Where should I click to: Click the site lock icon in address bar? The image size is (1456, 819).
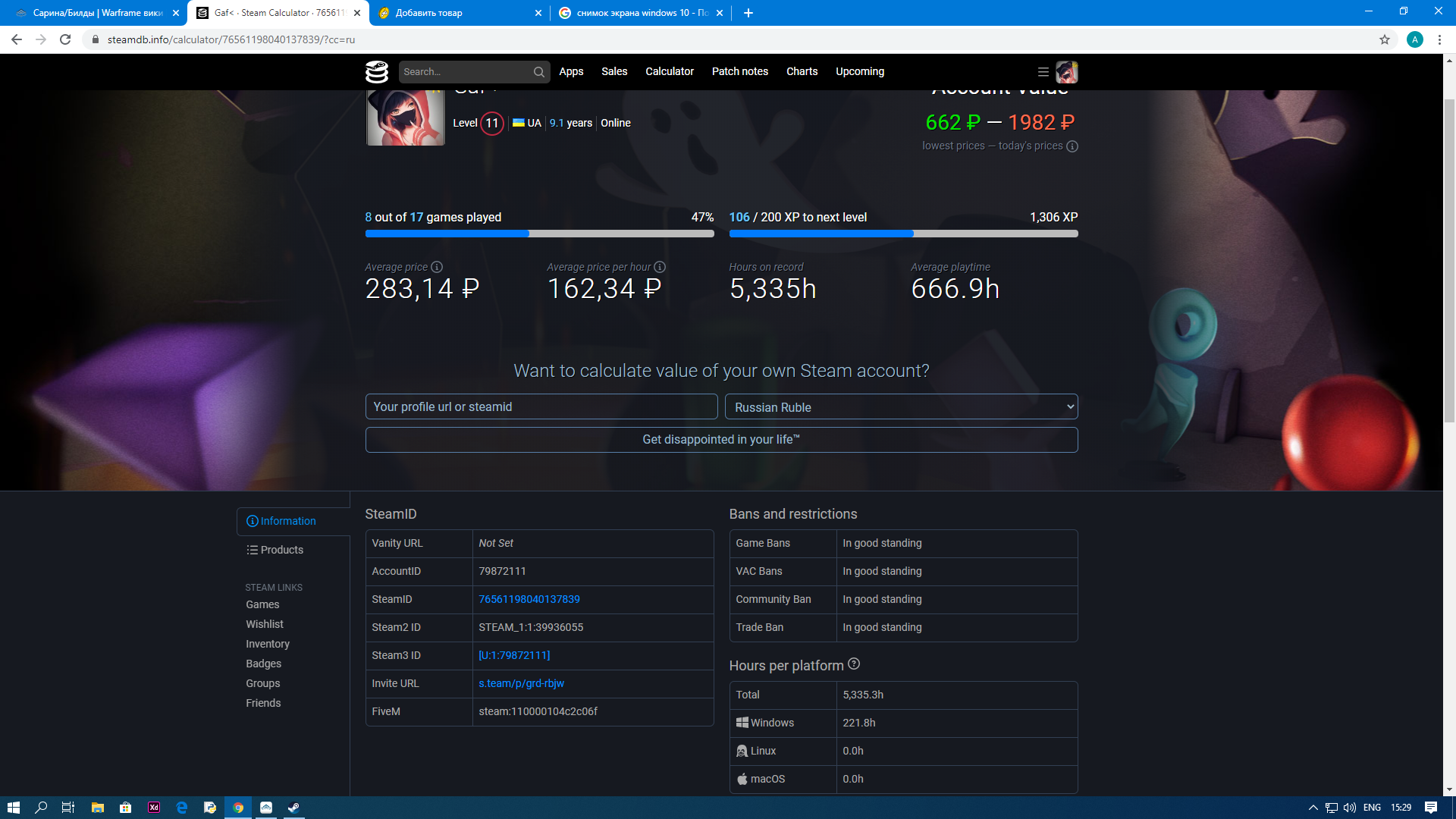[95, 39]
